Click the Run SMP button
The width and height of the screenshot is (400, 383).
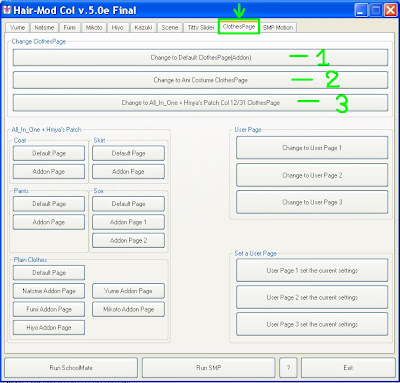(209, 368)
